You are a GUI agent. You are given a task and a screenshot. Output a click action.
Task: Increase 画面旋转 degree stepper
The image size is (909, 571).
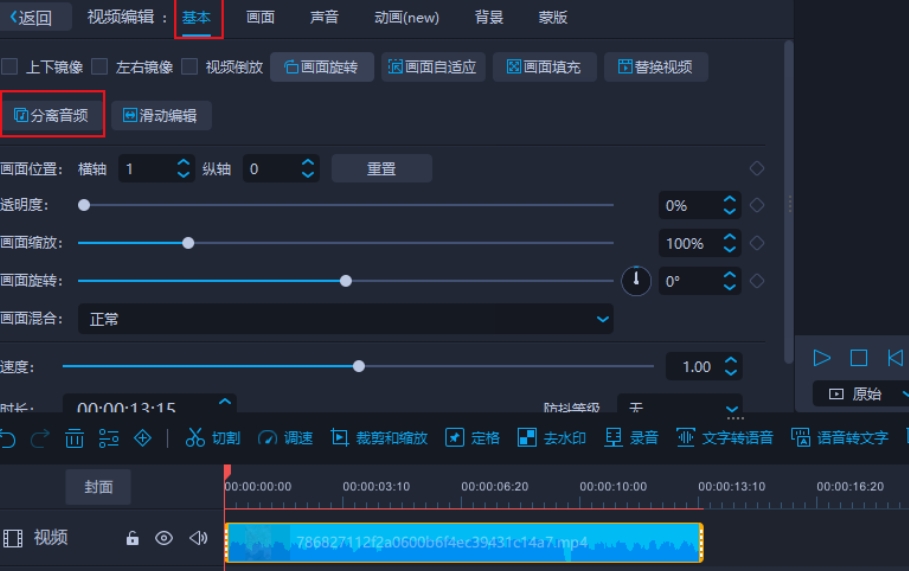[x=729, y=275]
